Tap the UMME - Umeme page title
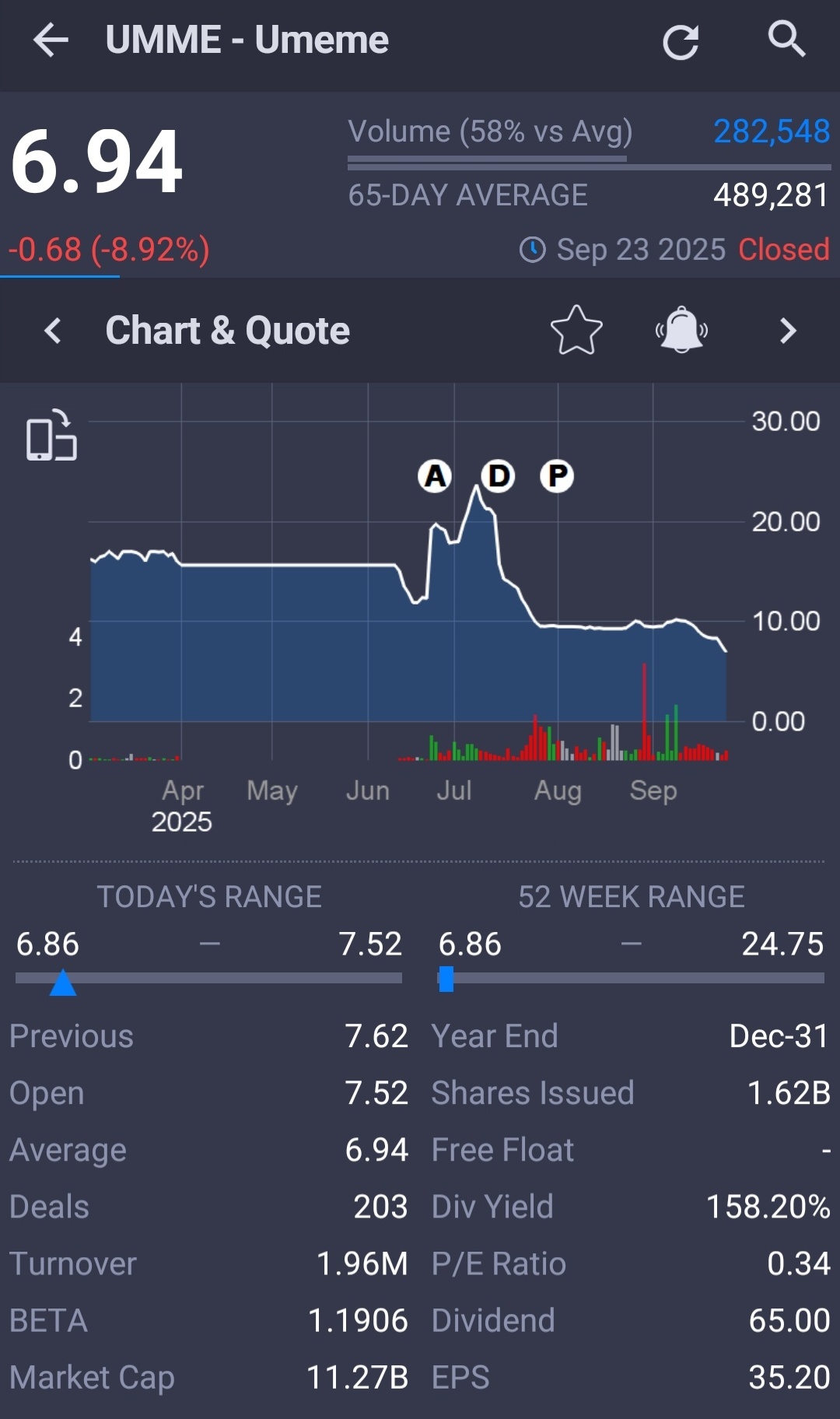The height and width of the screenshot is (1419, 840). [247, 40]
